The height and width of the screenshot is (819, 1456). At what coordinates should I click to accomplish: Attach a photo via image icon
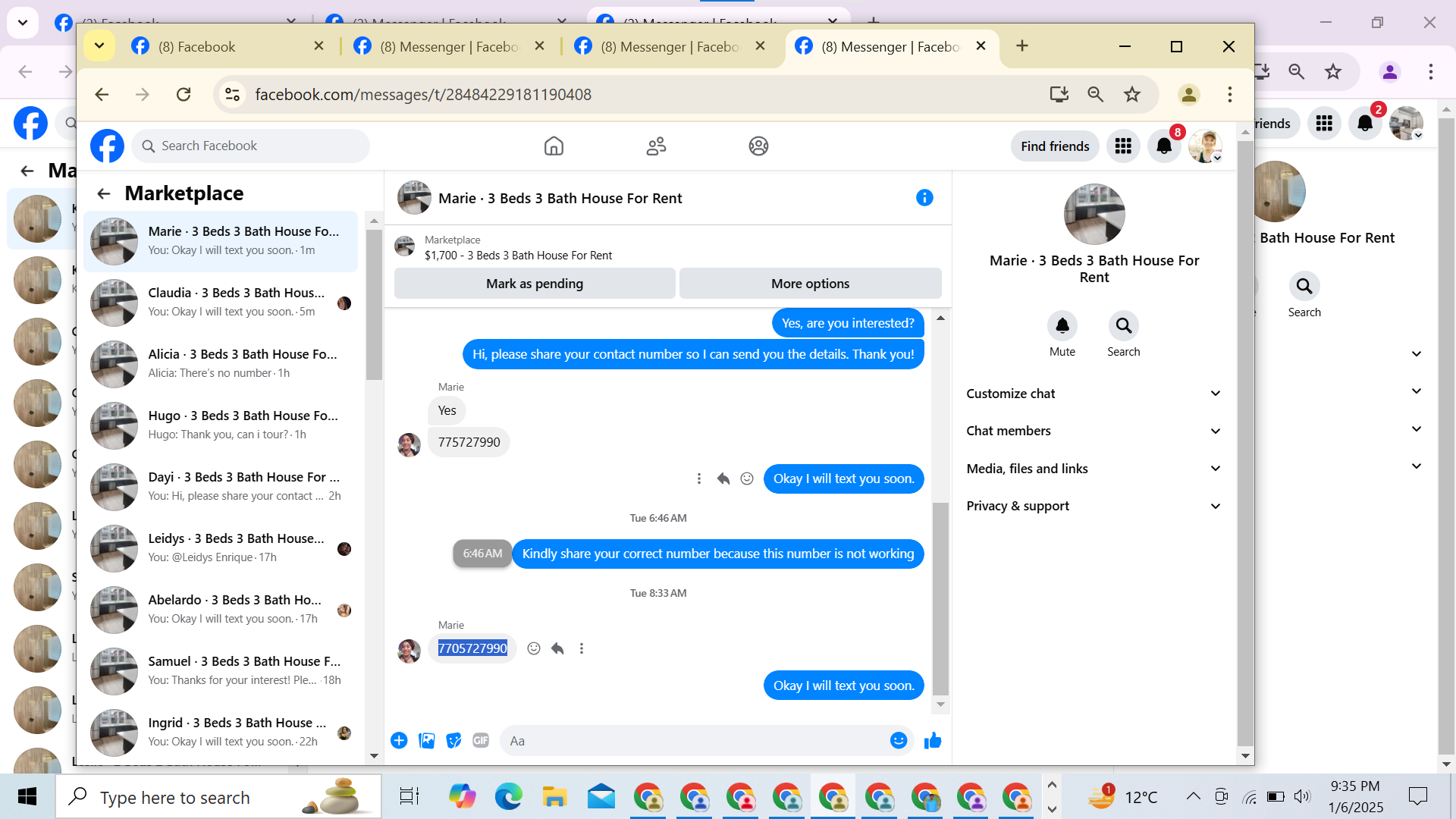click(x=427, y=741)
